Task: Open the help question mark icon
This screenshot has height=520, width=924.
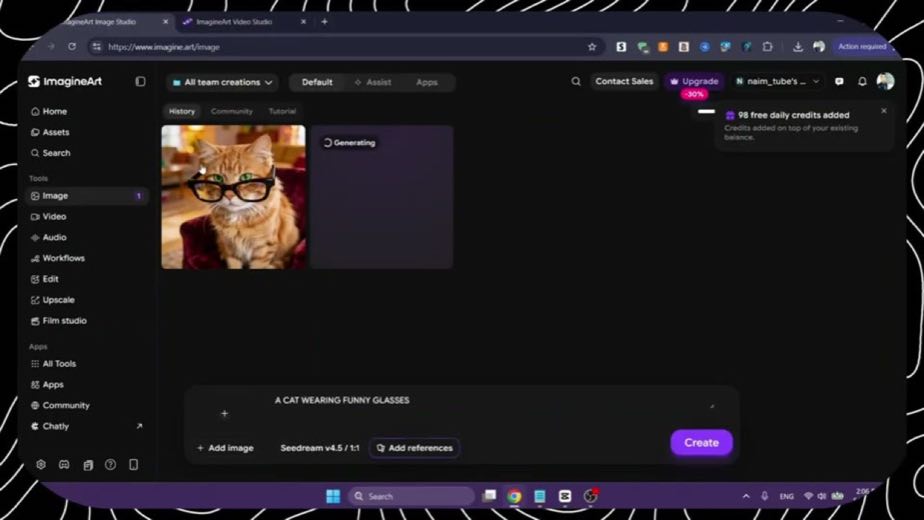Action: pos(110,465)
